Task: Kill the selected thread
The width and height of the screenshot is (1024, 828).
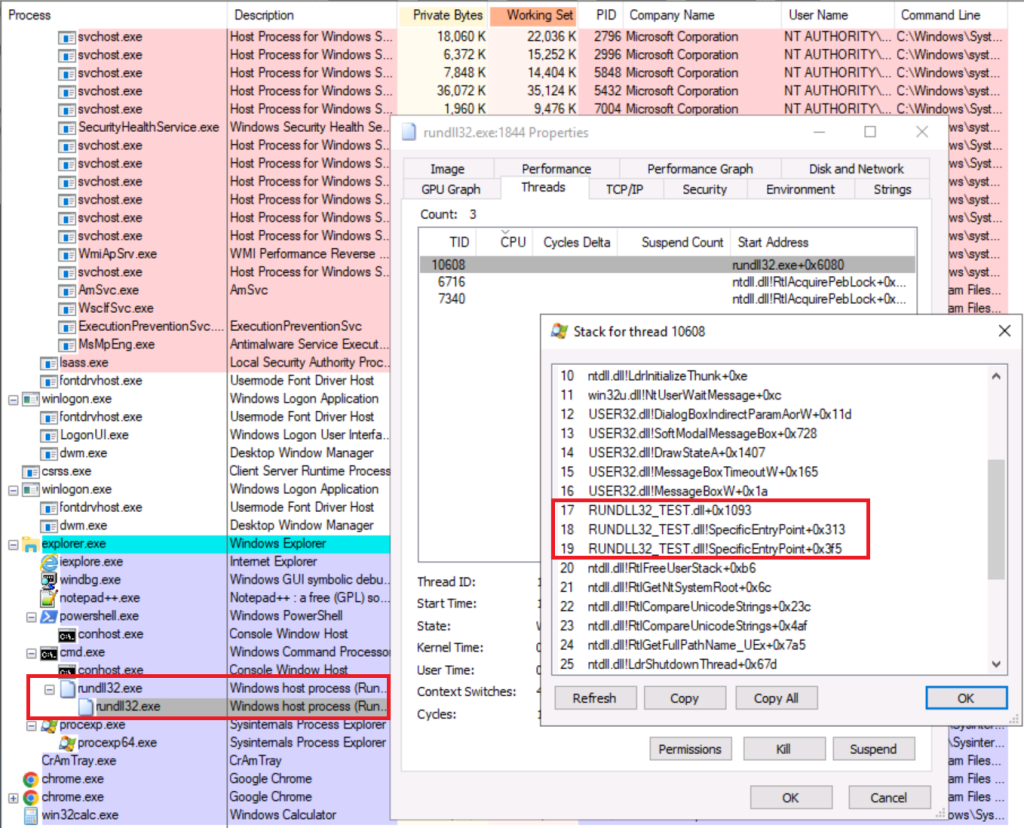Action: click(785, 749)
